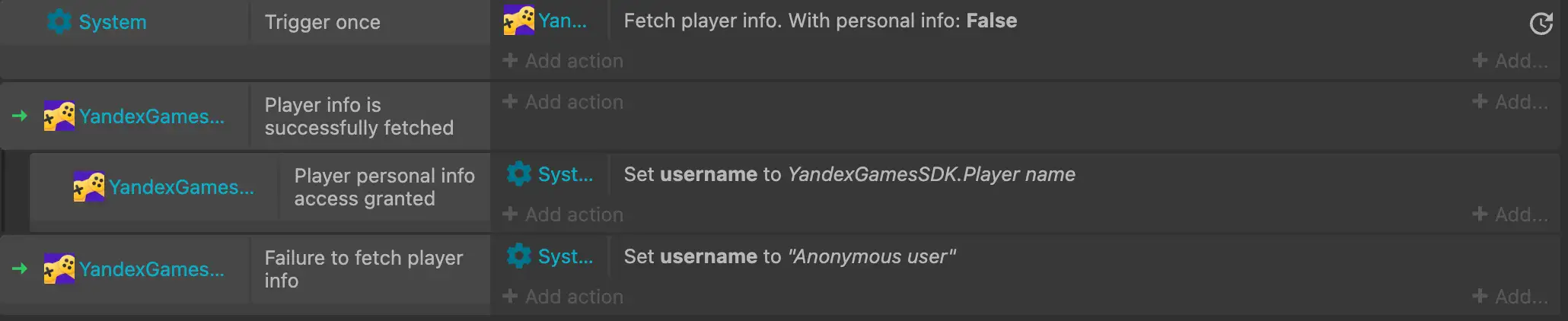Click the YandexGames icon in the Fetch player info action
The image size is (1568, 321).
(518, 21)
